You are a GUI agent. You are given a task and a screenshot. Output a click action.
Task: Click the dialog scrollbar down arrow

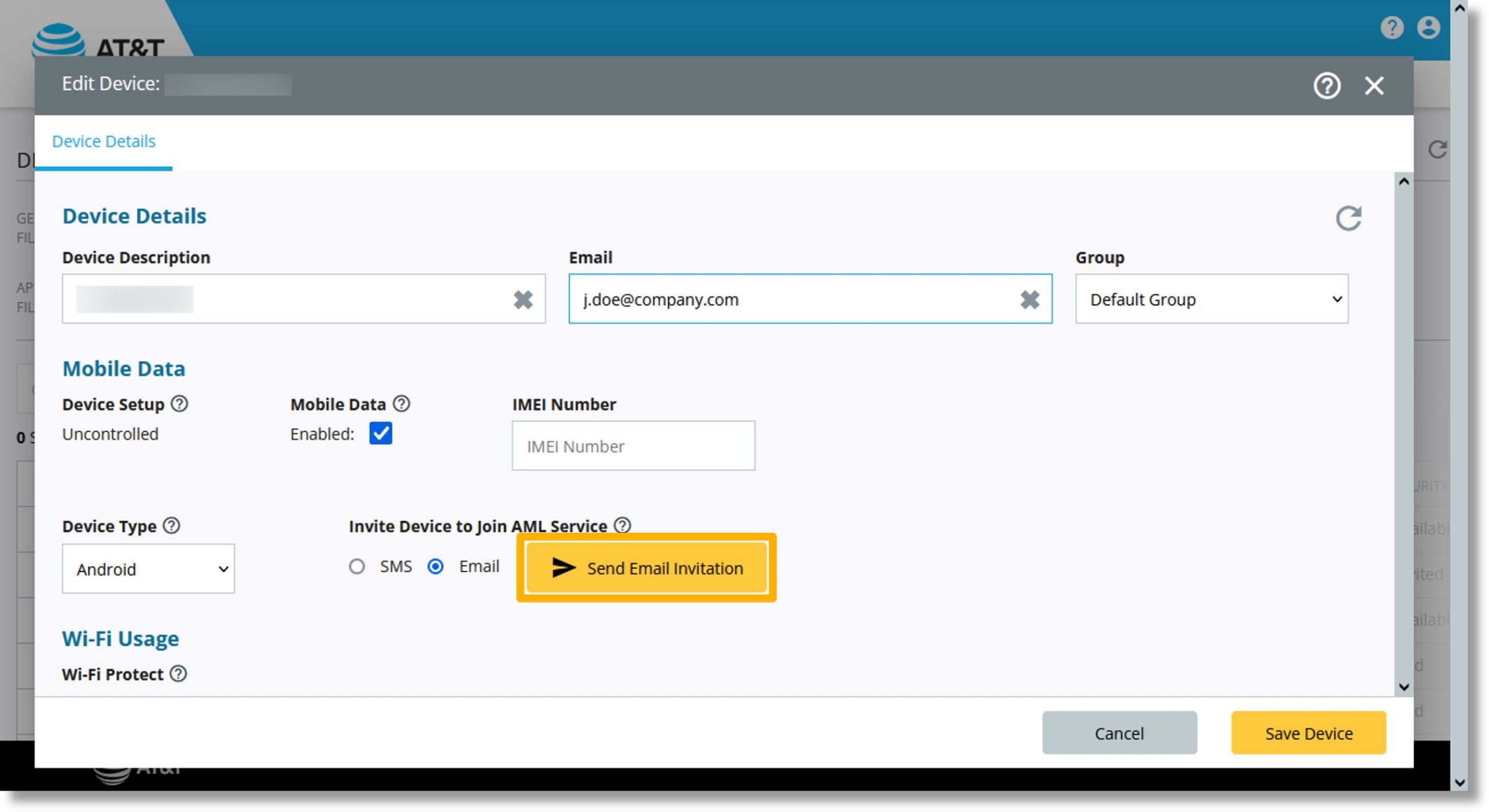pos(1403,687)
